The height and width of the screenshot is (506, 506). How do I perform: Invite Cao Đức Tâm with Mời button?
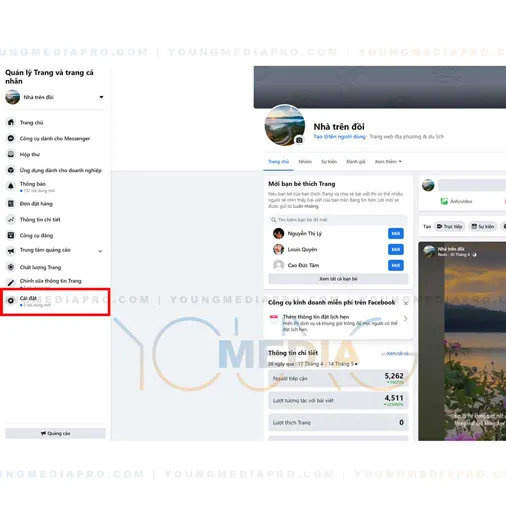pyautogui.click(x=396, y=265)
